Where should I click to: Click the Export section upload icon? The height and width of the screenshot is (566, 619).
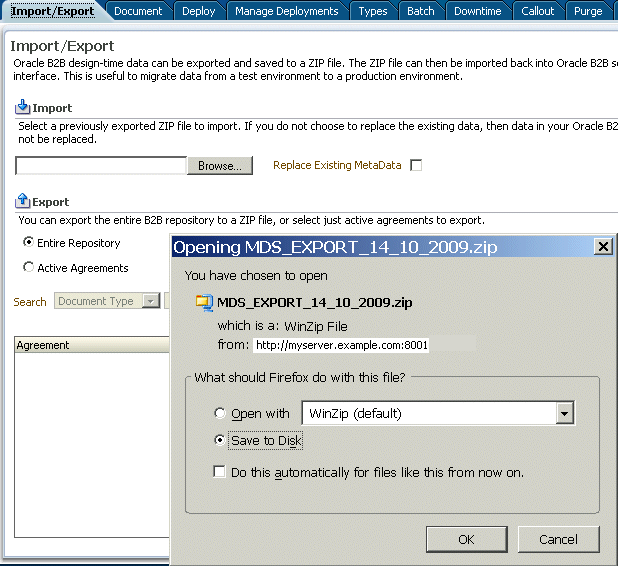coord(23,201)
